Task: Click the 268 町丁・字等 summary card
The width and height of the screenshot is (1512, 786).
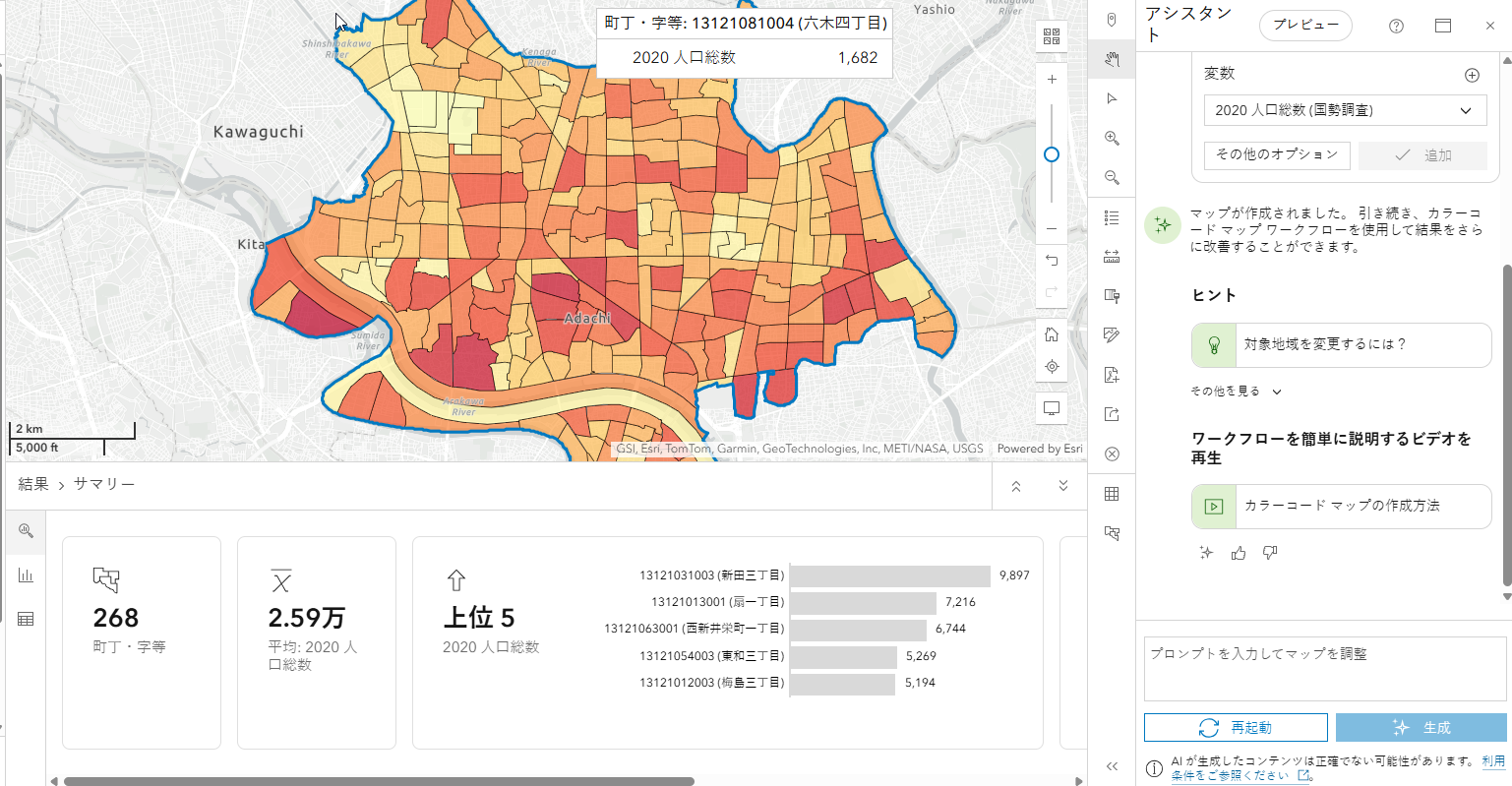Action: click(142, 642)
